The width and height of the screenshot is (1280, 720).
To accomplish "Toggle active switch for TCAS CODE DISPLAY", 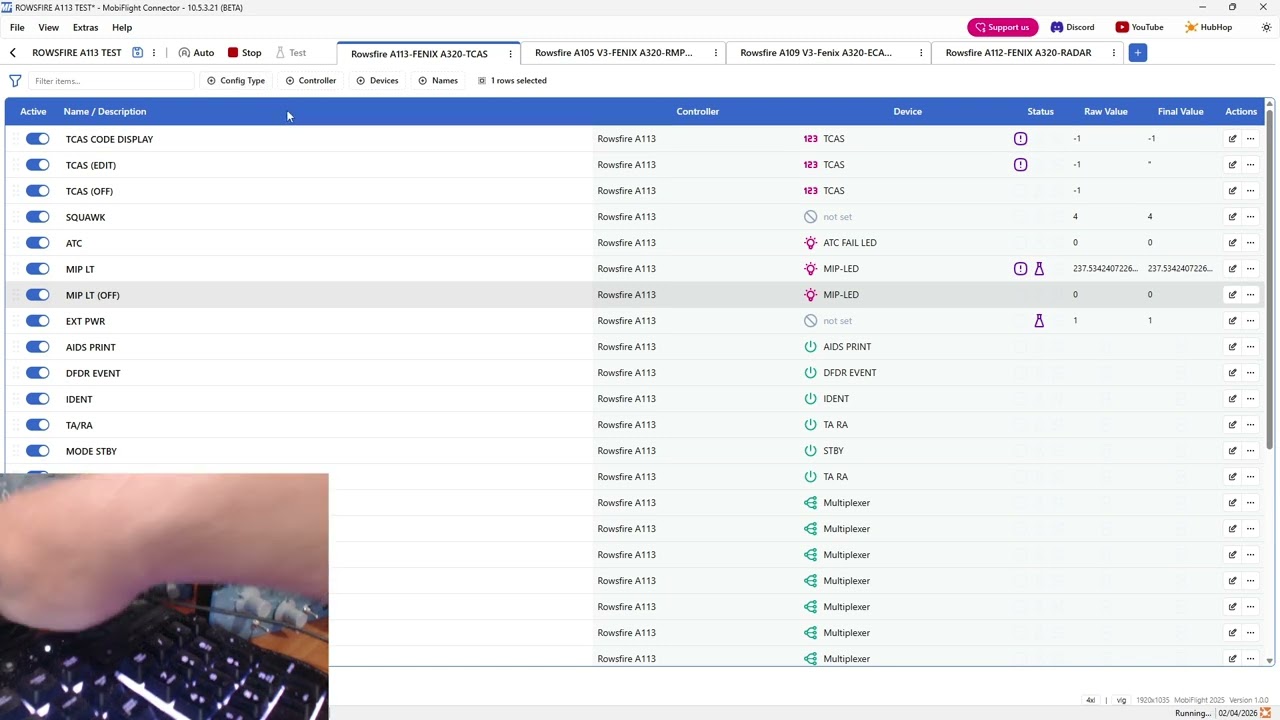I will tap(38, 139).
